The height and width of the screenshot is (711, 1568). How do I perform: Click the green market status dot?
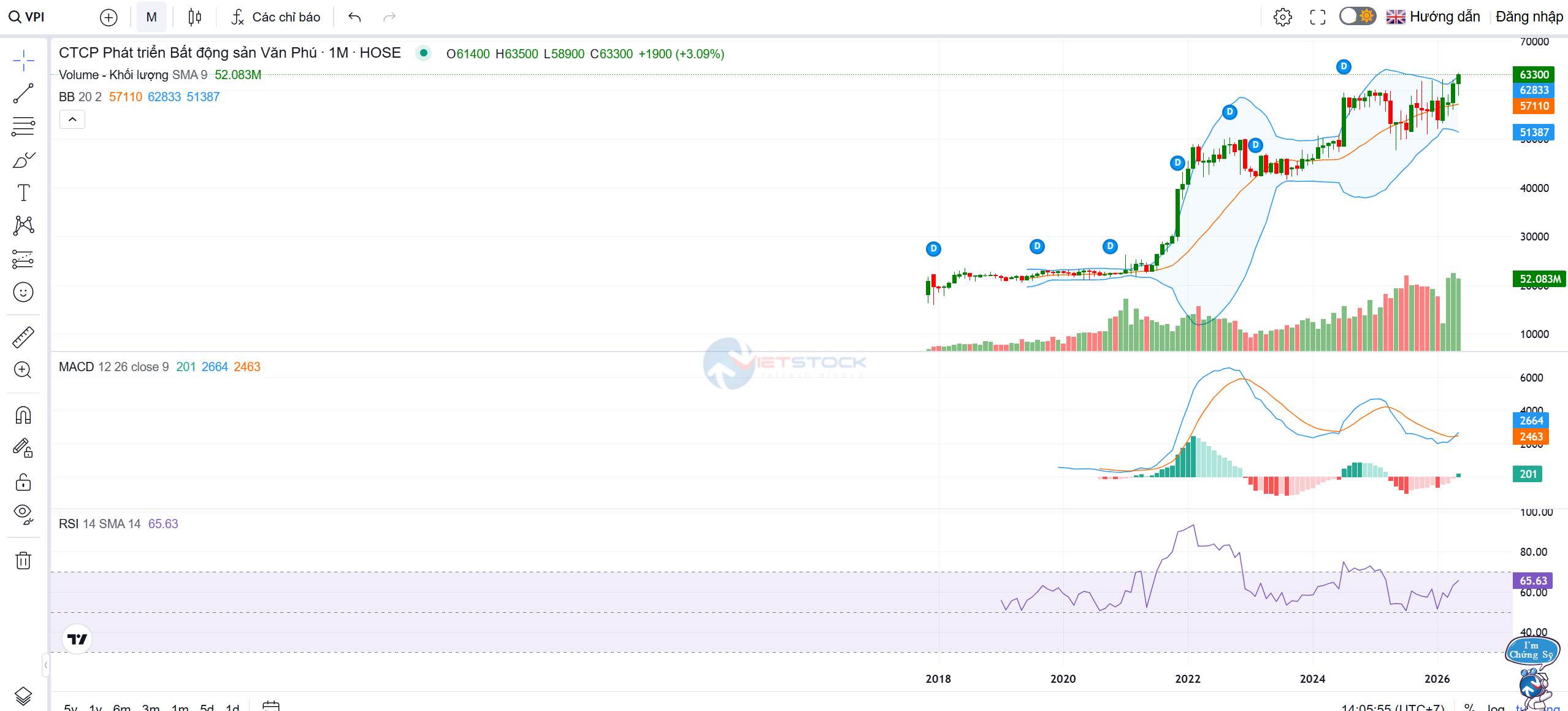pos(423,53)
